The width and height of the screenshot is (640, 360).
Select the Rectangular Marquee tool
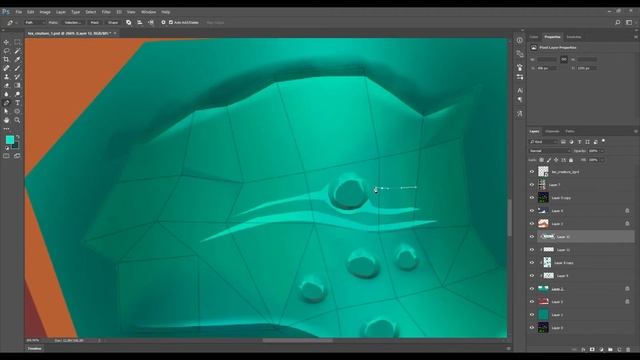17,42
